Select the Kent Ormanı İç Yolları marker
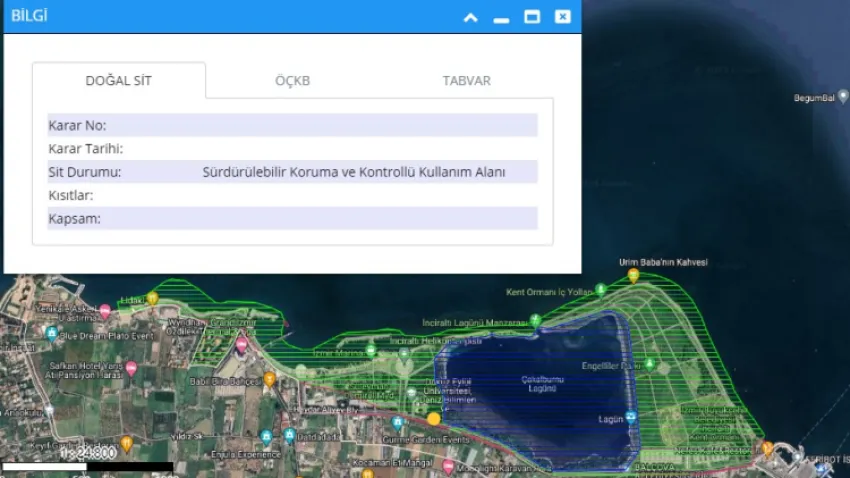The image size is (850, 478). point(600,290)
